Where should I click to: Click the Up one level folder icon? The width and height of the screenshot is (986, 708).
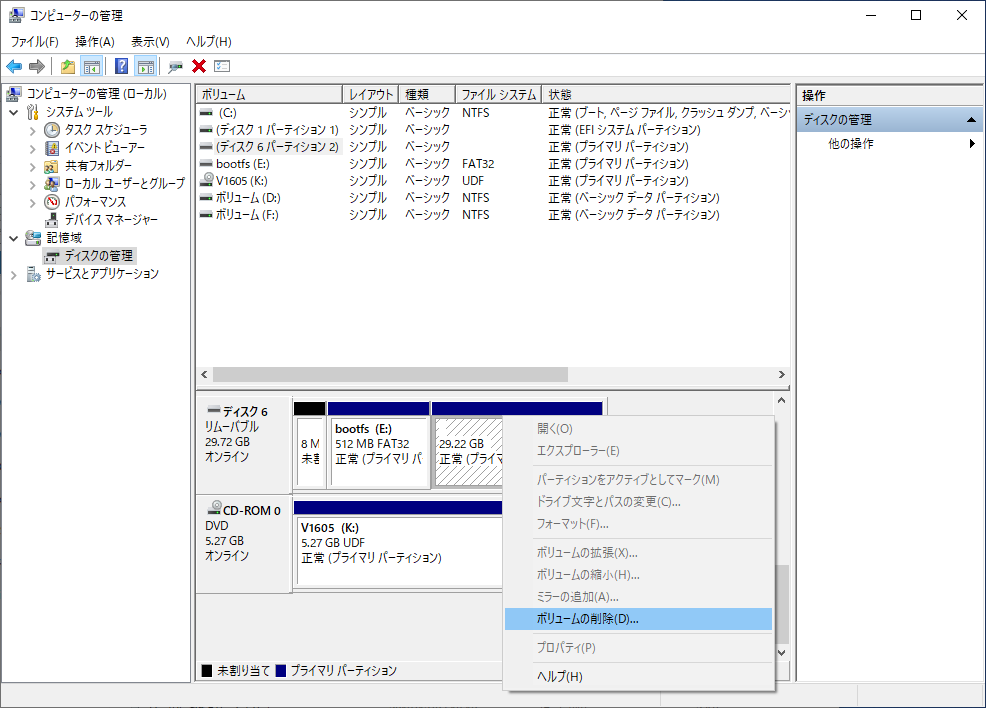[x=68, y=66]
